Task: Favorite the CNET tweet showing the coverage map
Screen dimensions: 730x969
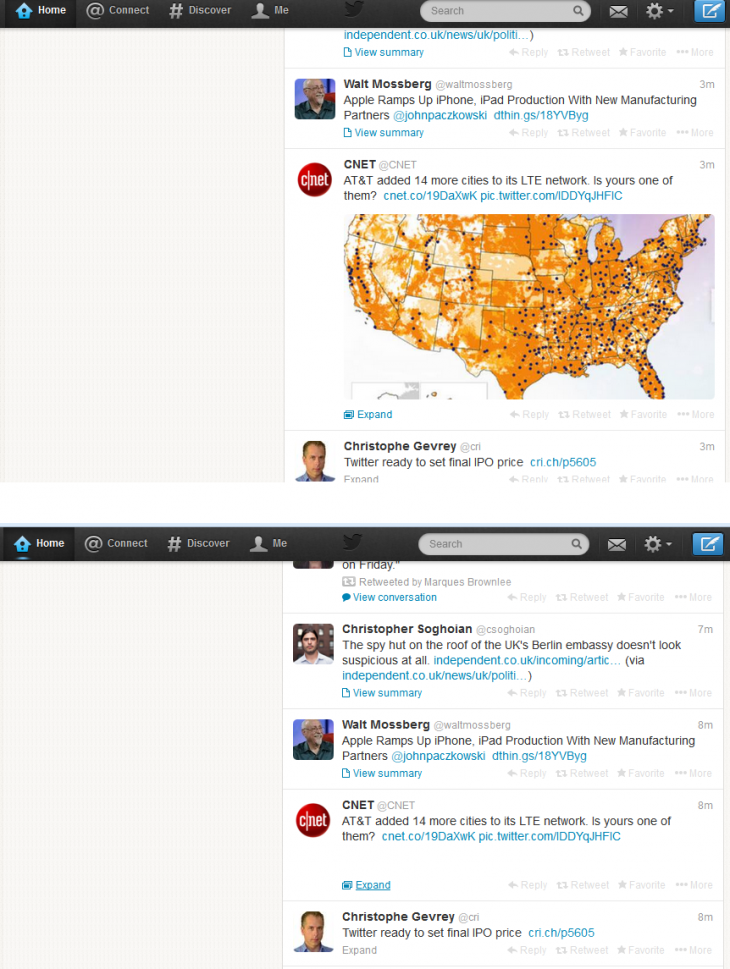Action: pos(642,414)
